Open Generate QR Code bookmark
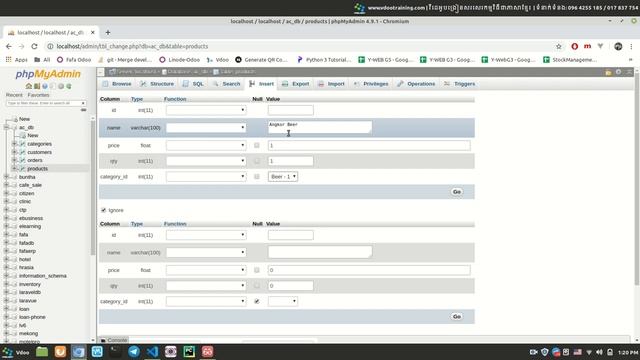This screenshot has width=640, height=360. point(262,60)
